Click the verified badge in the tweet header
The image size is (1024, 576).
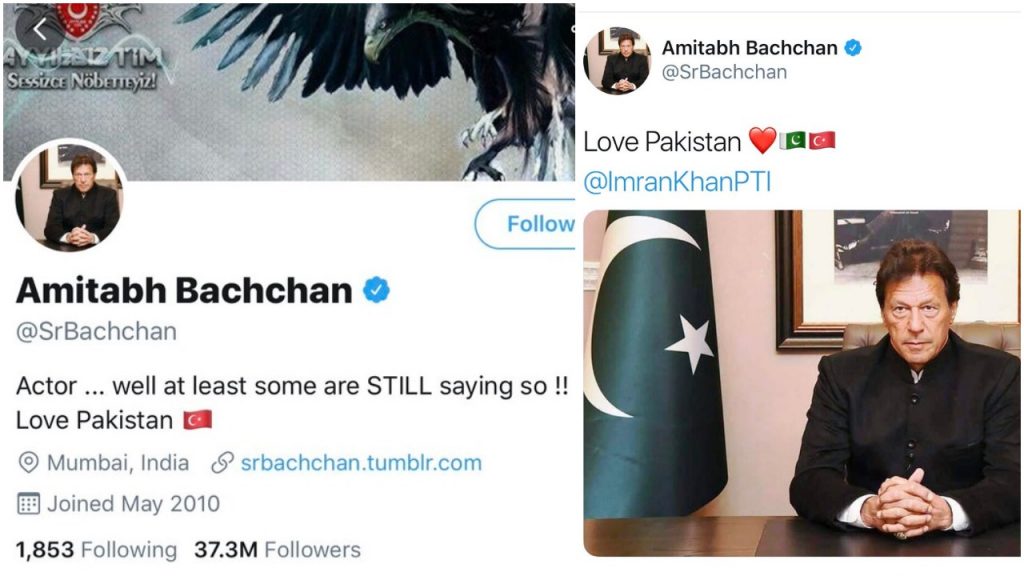coord(853,48)
